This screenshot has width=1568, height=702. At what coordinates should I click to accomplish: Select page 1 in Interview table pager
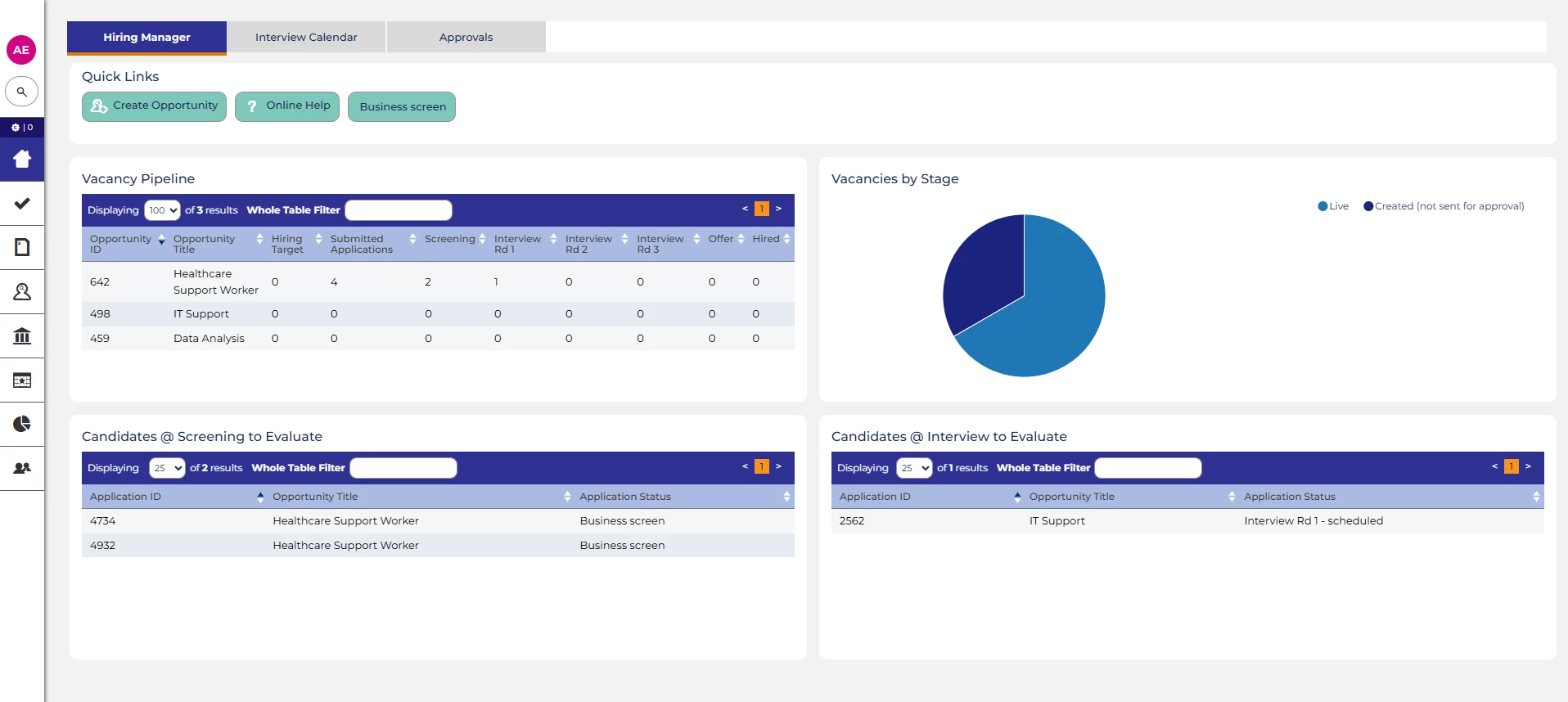[x=1512, y=466]
